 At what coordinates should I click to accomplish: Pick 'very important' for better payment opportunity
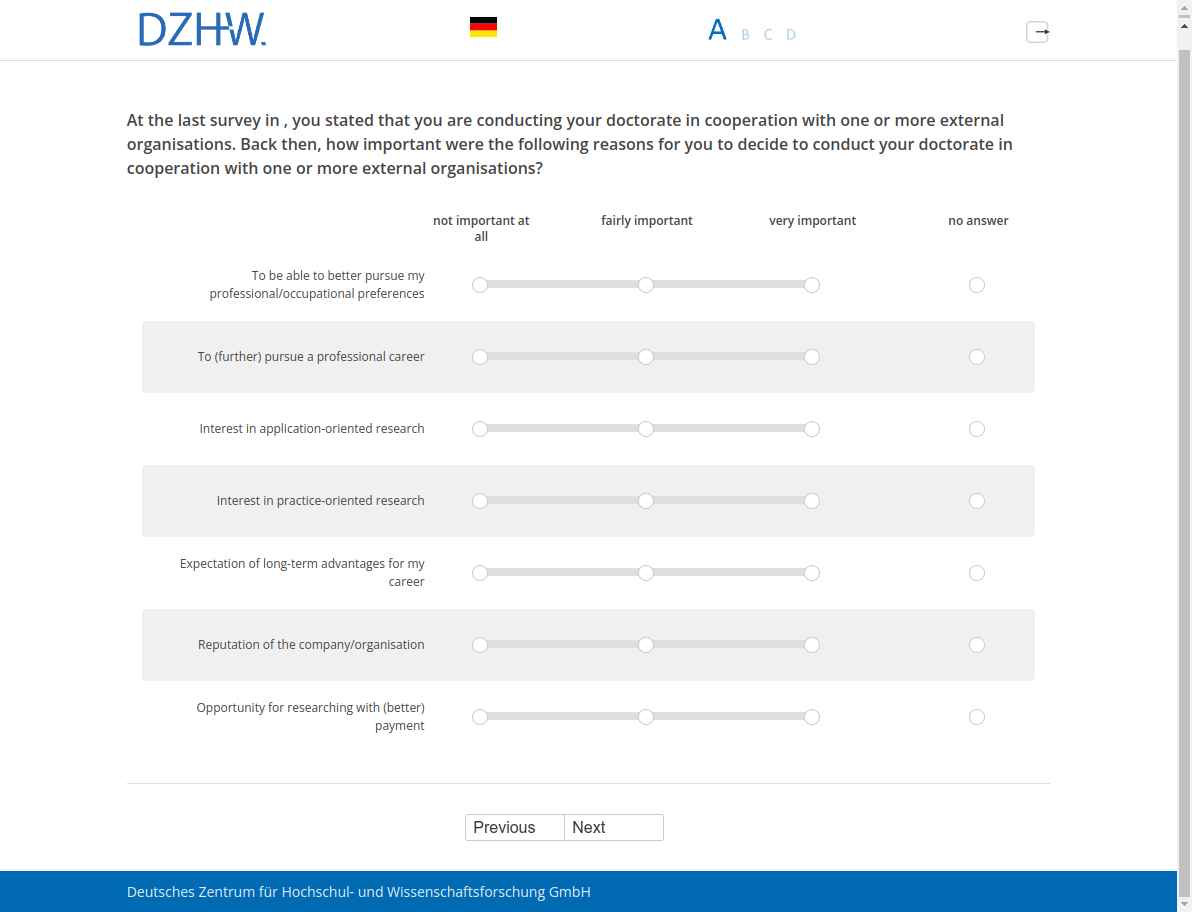(812, 717)
